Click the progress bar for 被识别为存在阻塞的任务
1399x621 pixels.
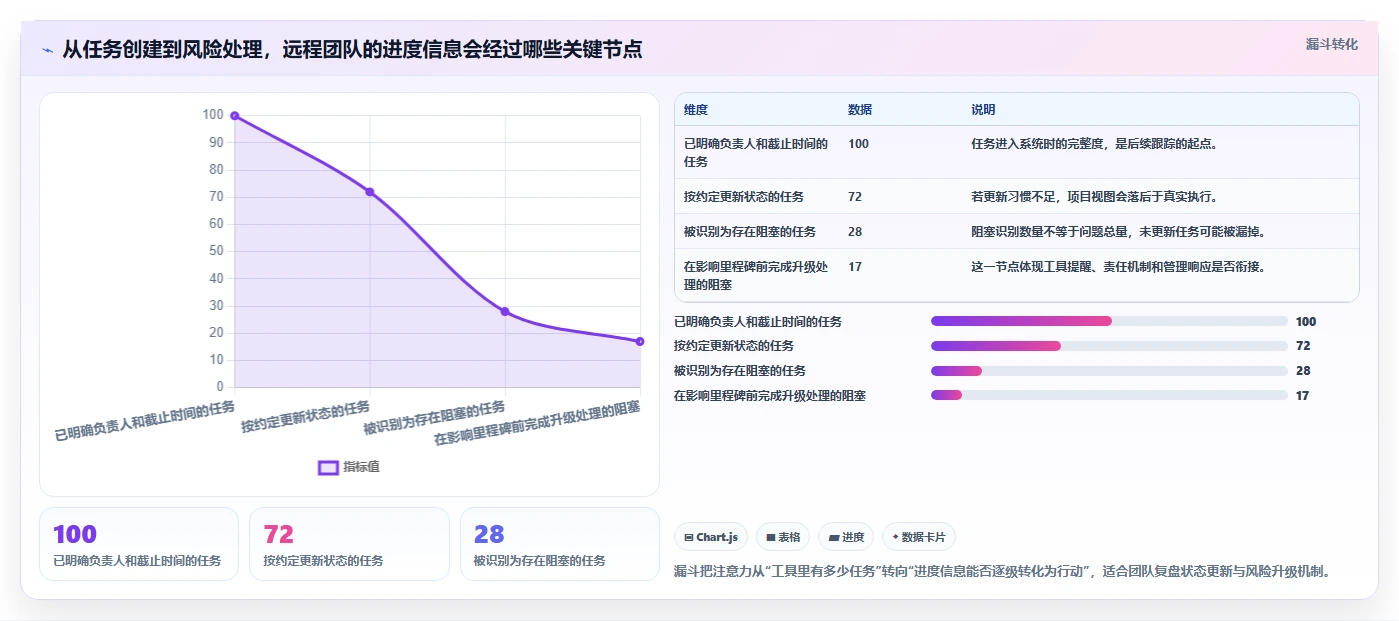[x=1109, y=371]
